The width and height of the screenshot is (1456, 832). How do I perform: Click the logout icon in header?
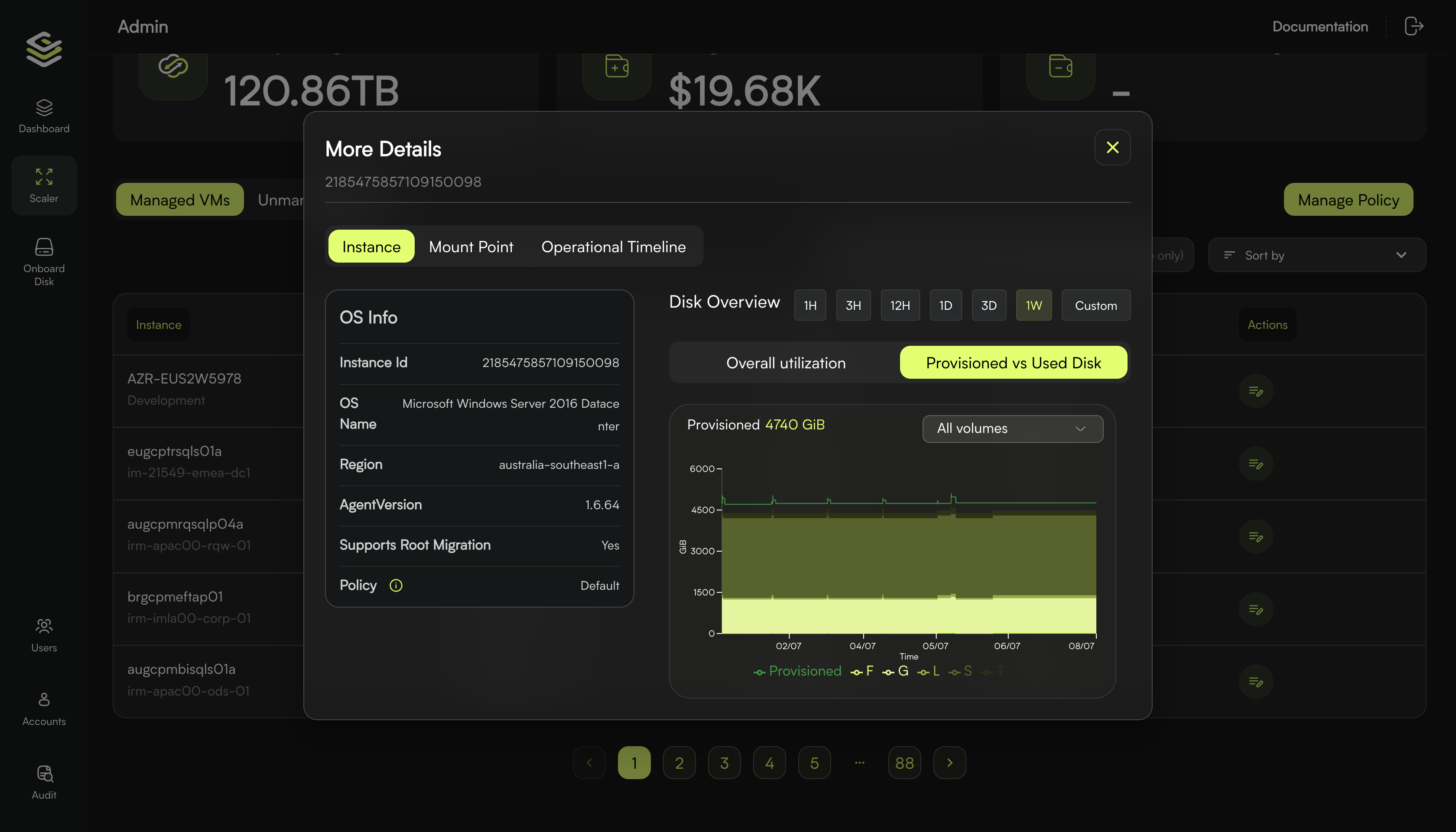point(1414,26)
